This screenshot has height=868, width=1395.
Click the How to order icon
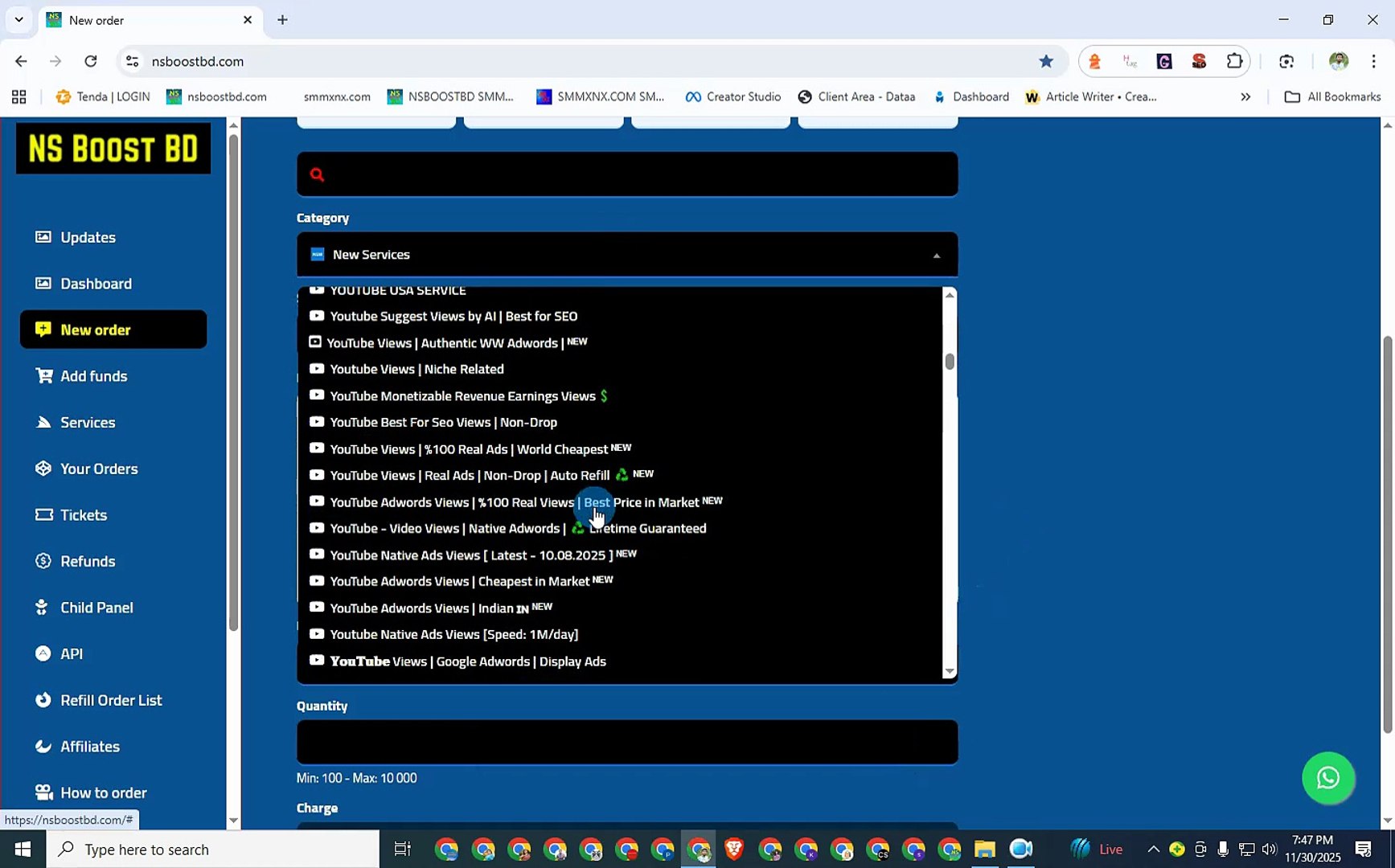43,793
